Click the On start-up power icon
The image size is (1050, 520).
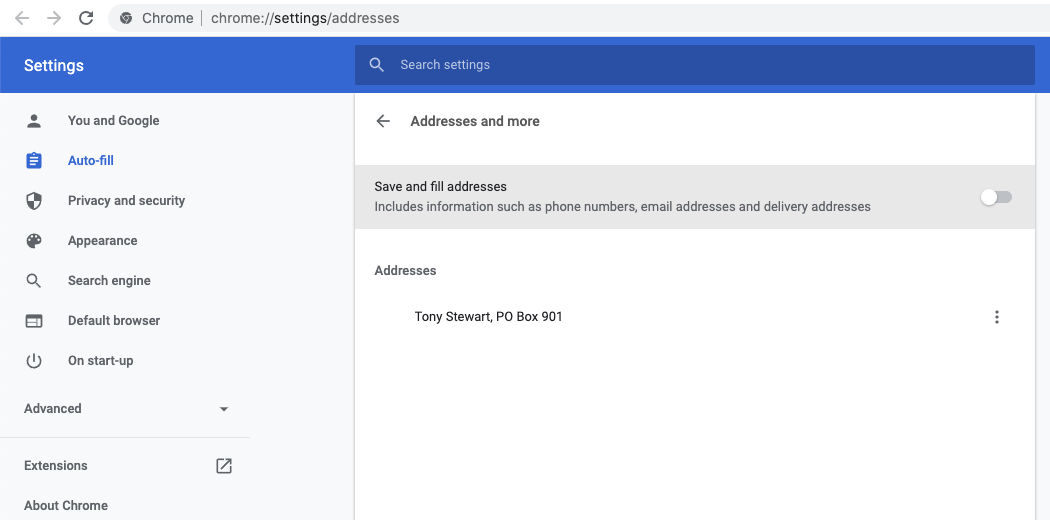point(33,361)
